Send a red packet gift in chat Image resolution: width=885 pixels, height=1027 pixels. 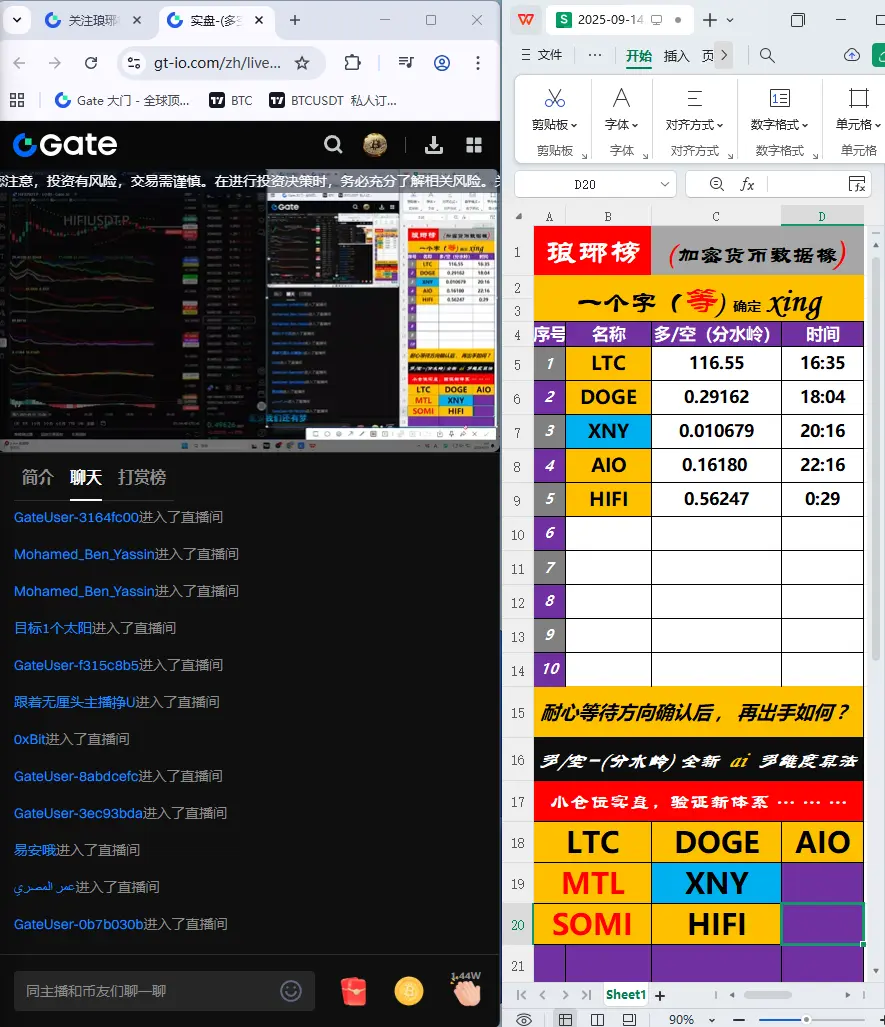354,991
